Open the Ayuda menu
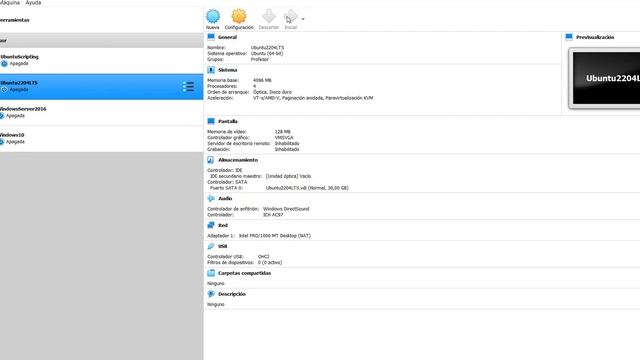Screen dimensions: 640x360 click(33, 2)
